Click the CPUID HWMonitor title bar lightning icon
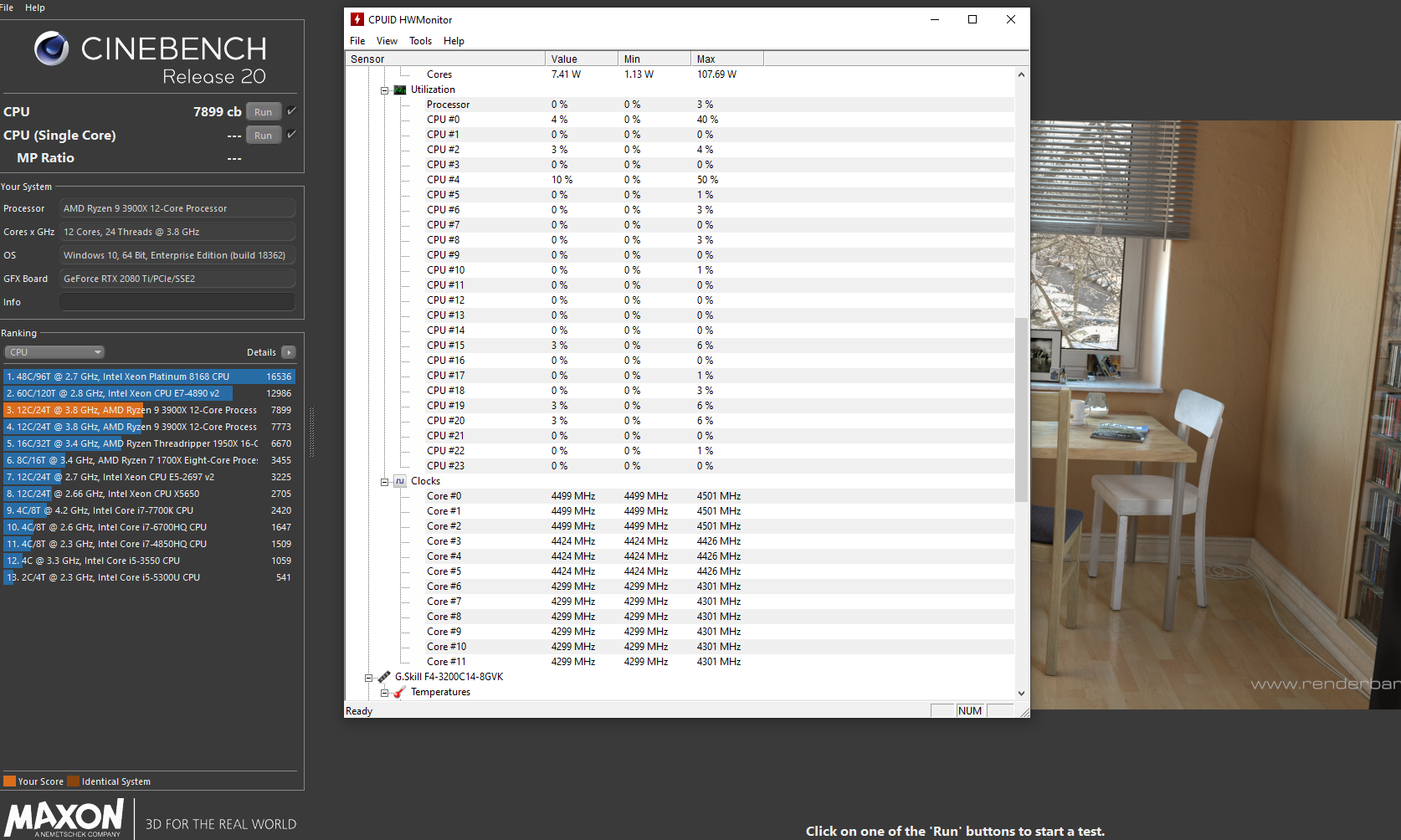This screenshot has height=840, width=1401. (357, 19)
